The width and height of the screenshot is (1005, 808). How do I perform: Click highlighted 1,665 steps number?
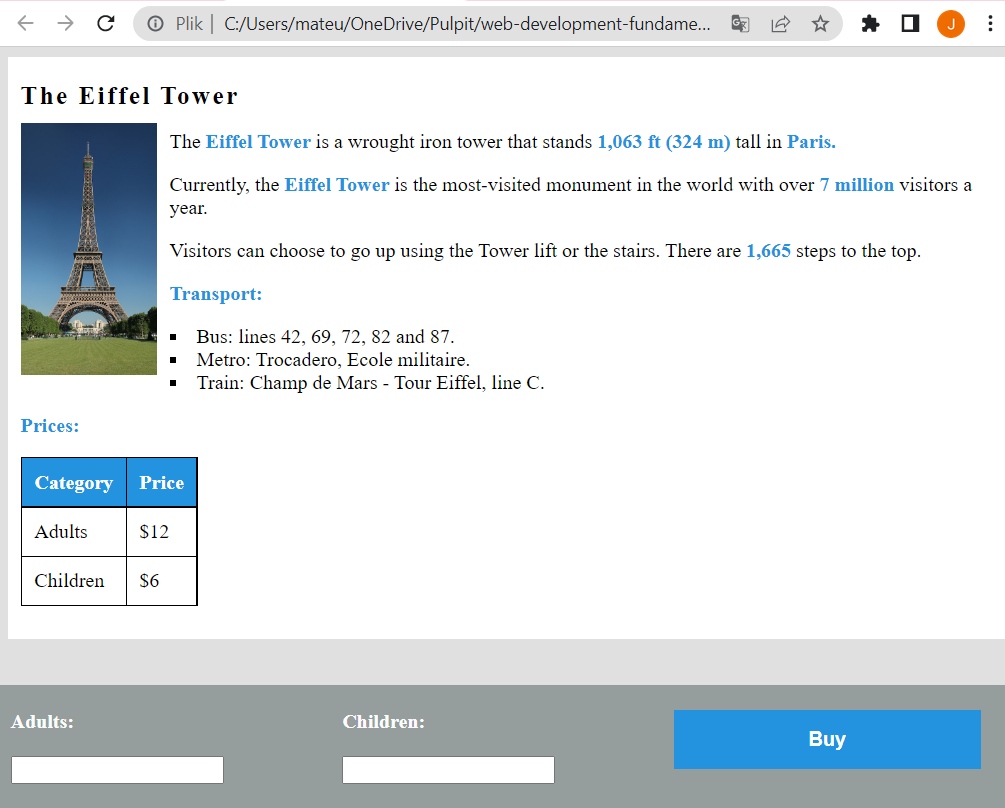pyautogui.click(x=768, y=251)
